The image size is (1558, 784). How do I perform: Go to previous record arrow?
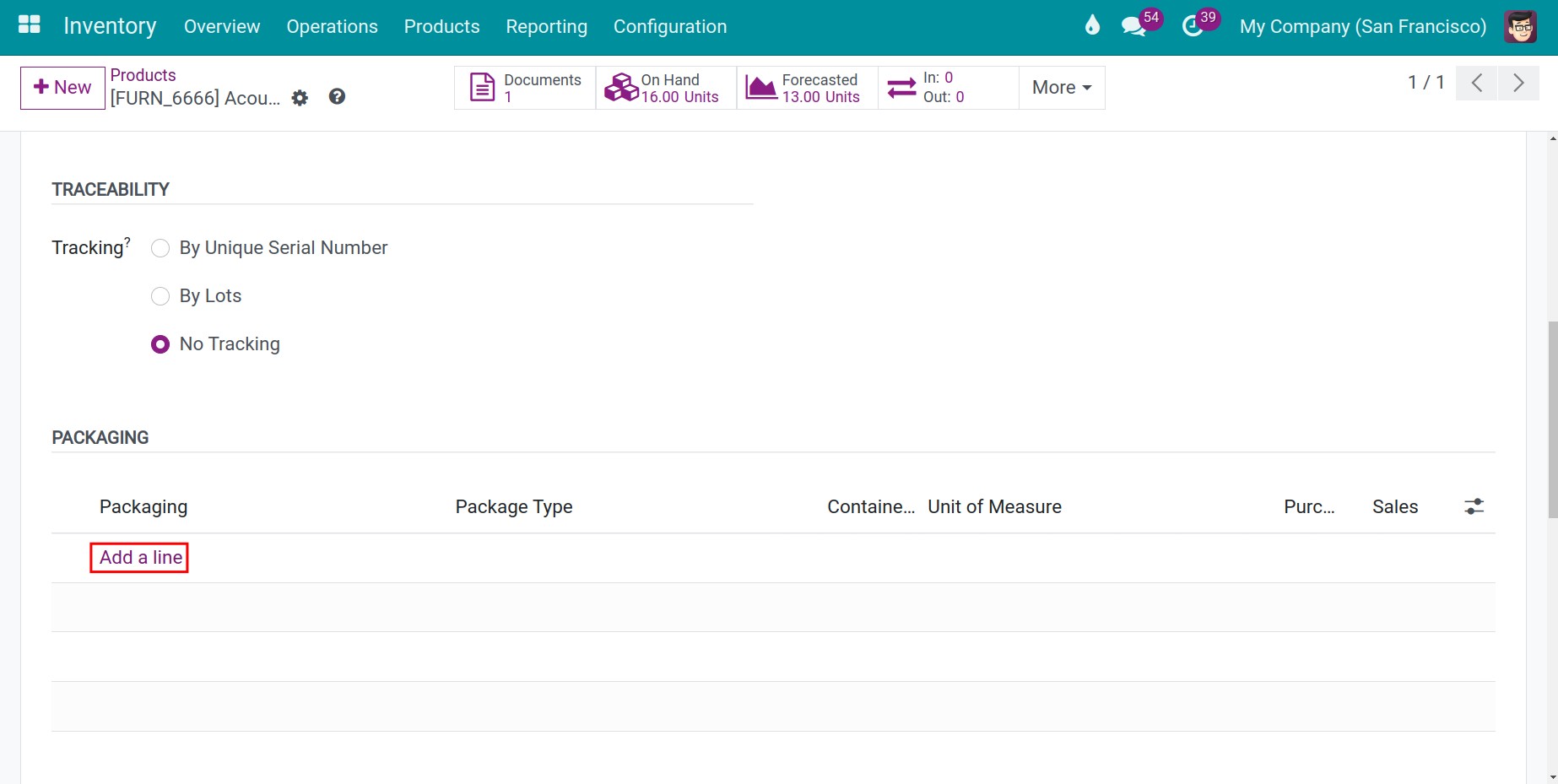(x=1476, y=83)
